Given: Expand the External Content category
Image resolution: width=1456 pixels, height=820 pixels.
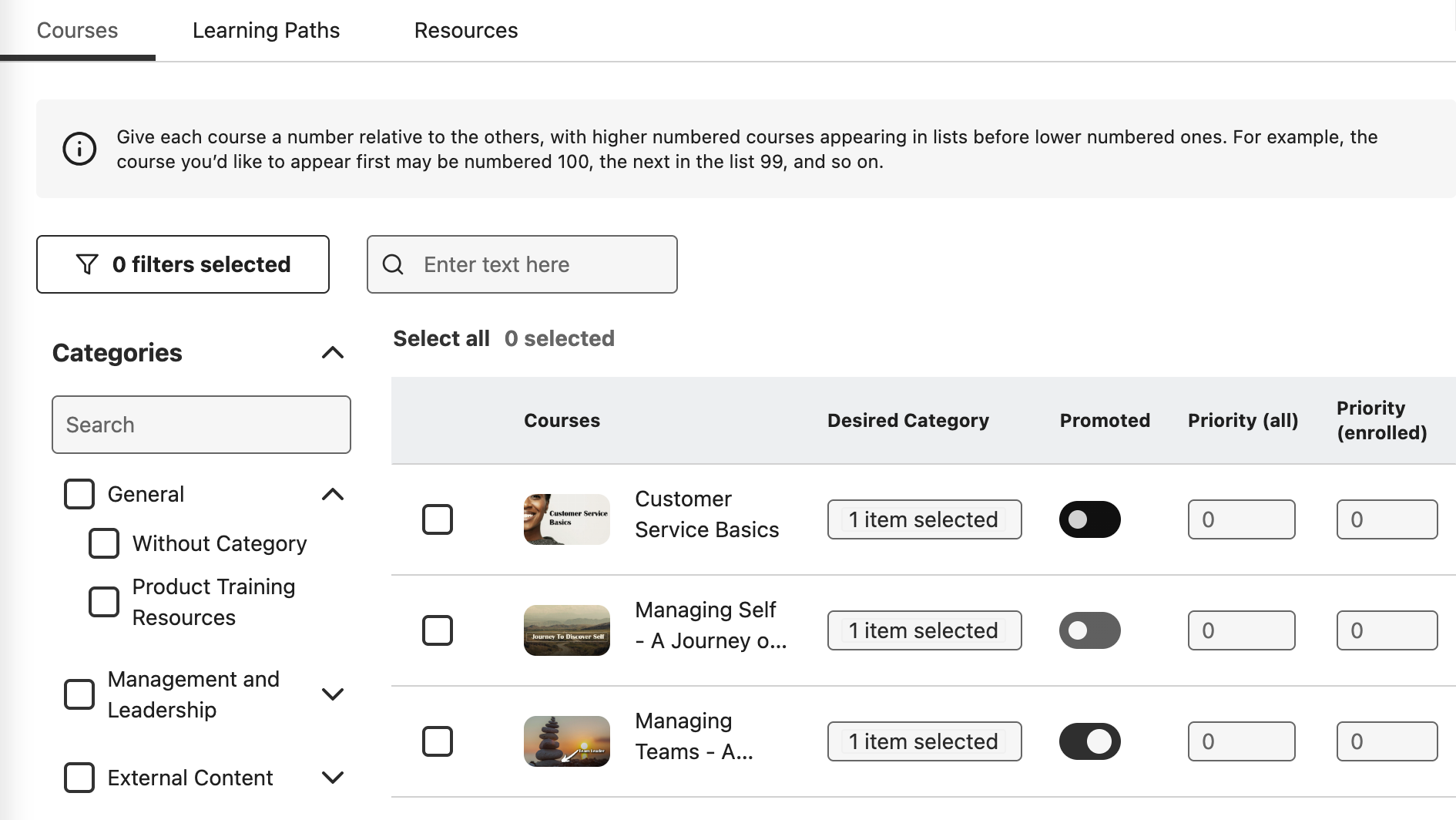Looking at the screenshot, I should click(333, 778).
